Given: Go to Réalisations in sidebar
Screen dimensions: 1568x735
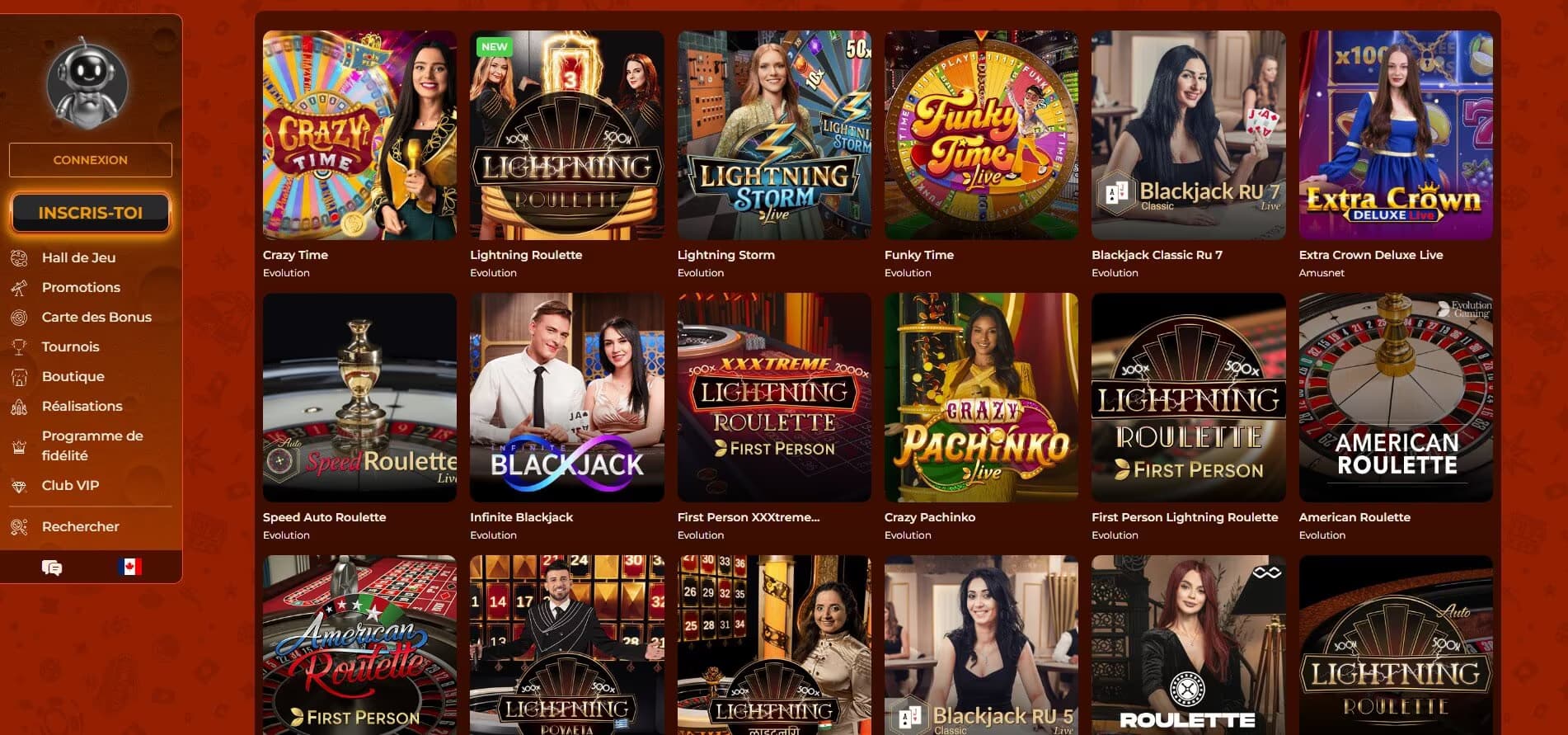Looking at the screenshot, I should coord(82,406).
